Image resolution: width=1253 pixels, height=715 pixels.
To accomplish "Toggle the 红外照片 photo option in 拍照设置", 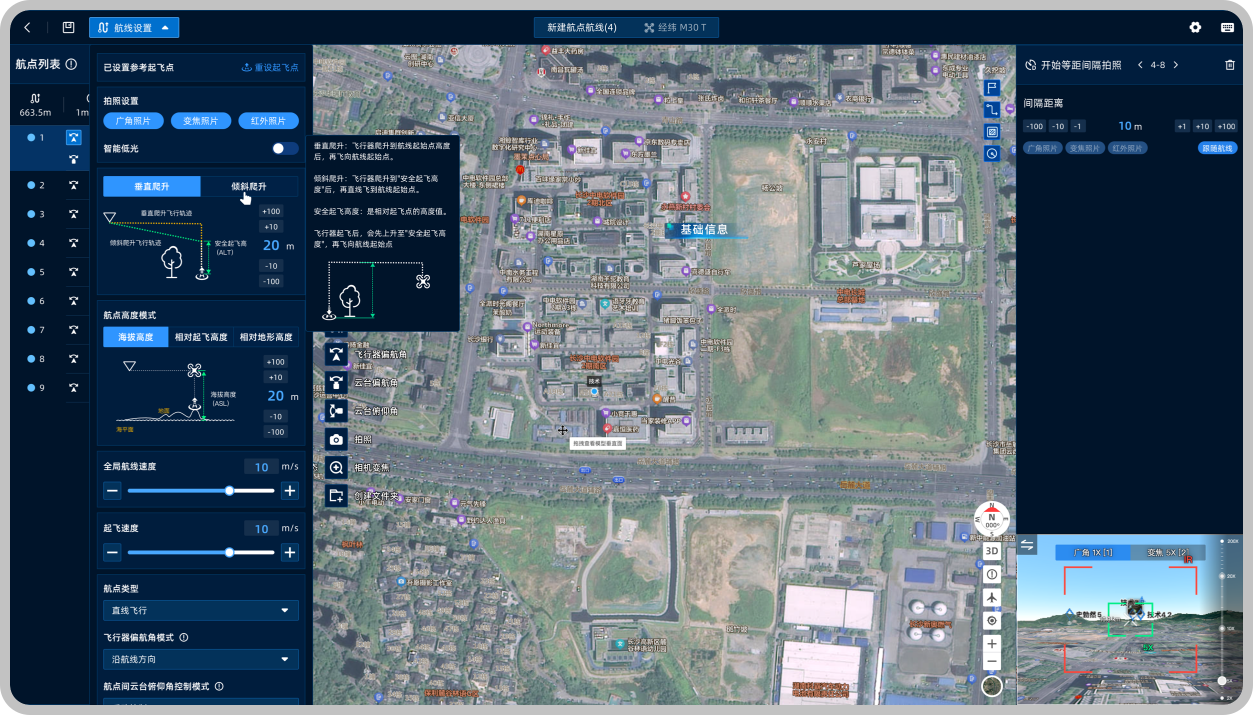I will [268, 121].
